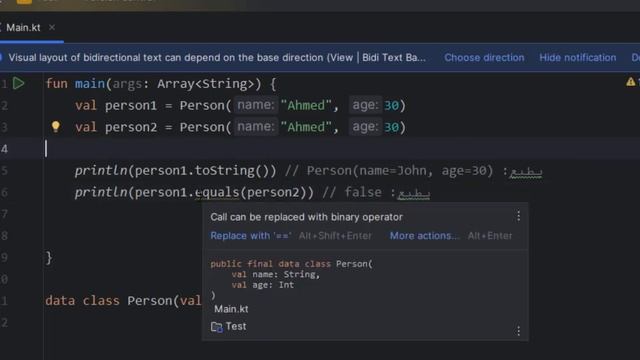640x360 pixels.
Task: Click Array<String> parameter type on line 1
Action: (206, 84)
